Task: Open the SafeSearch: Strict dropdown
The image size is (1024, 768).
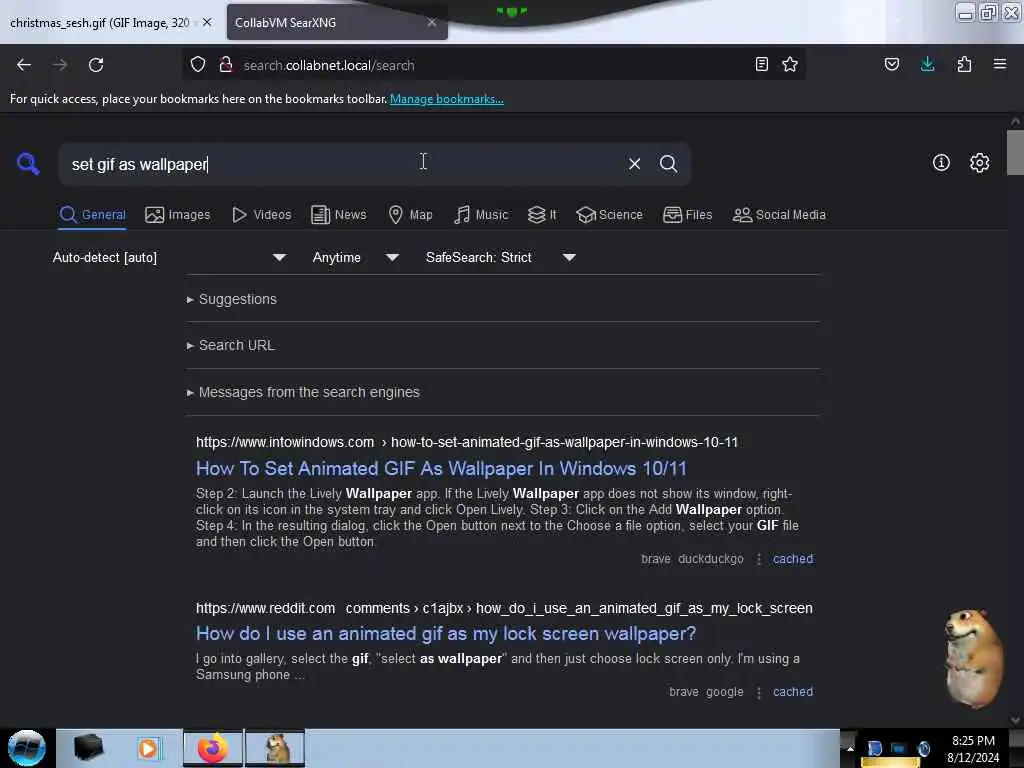Action: pos(500,257)
